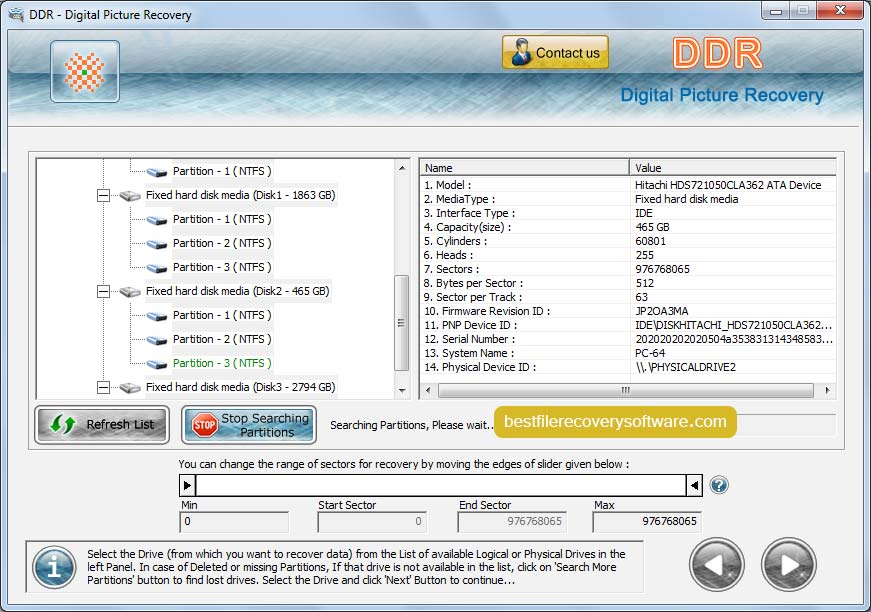871x612 pixels.
Task: Click right edge handle of sector slider
Action: pyautogui.click(x=694, y=485)
